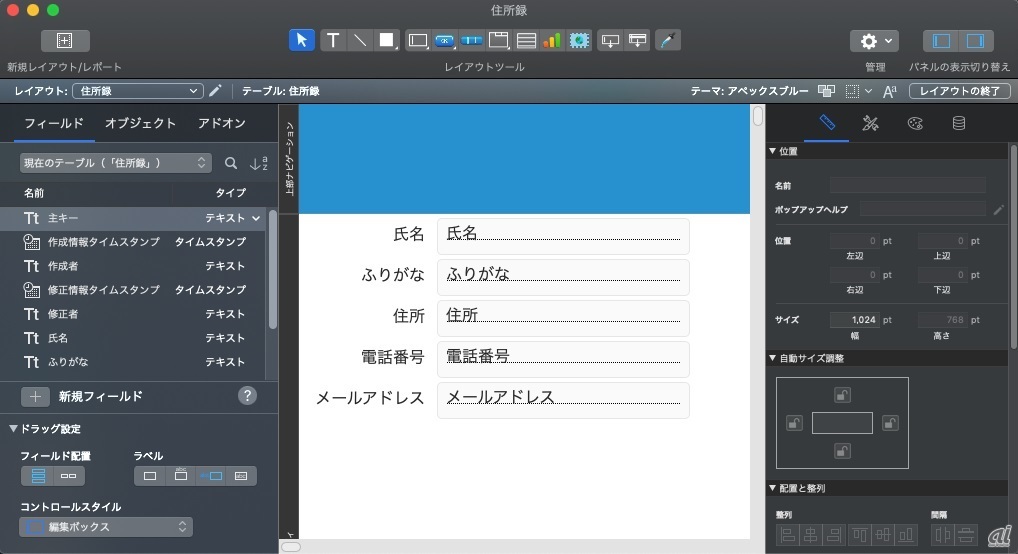The width and height of the screenshot is (1018, 554).
Task: Toggle the left panel visibility
Action: pos(941,41)
